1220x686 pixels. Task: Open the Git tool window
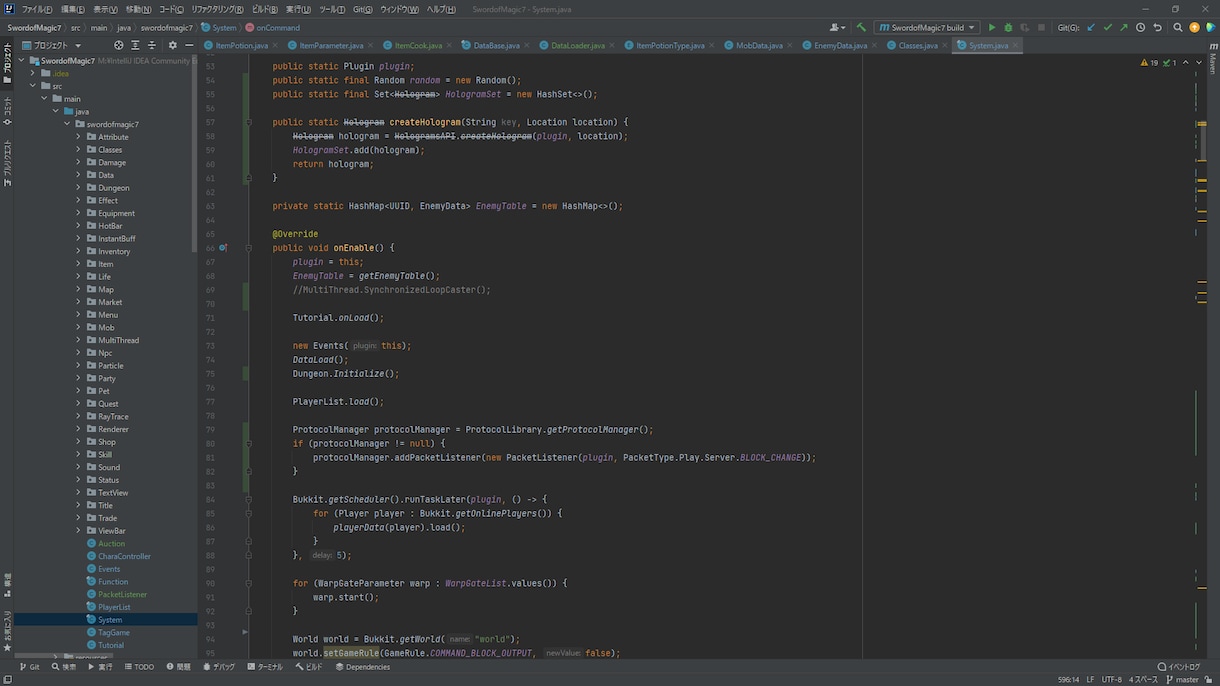29,667
